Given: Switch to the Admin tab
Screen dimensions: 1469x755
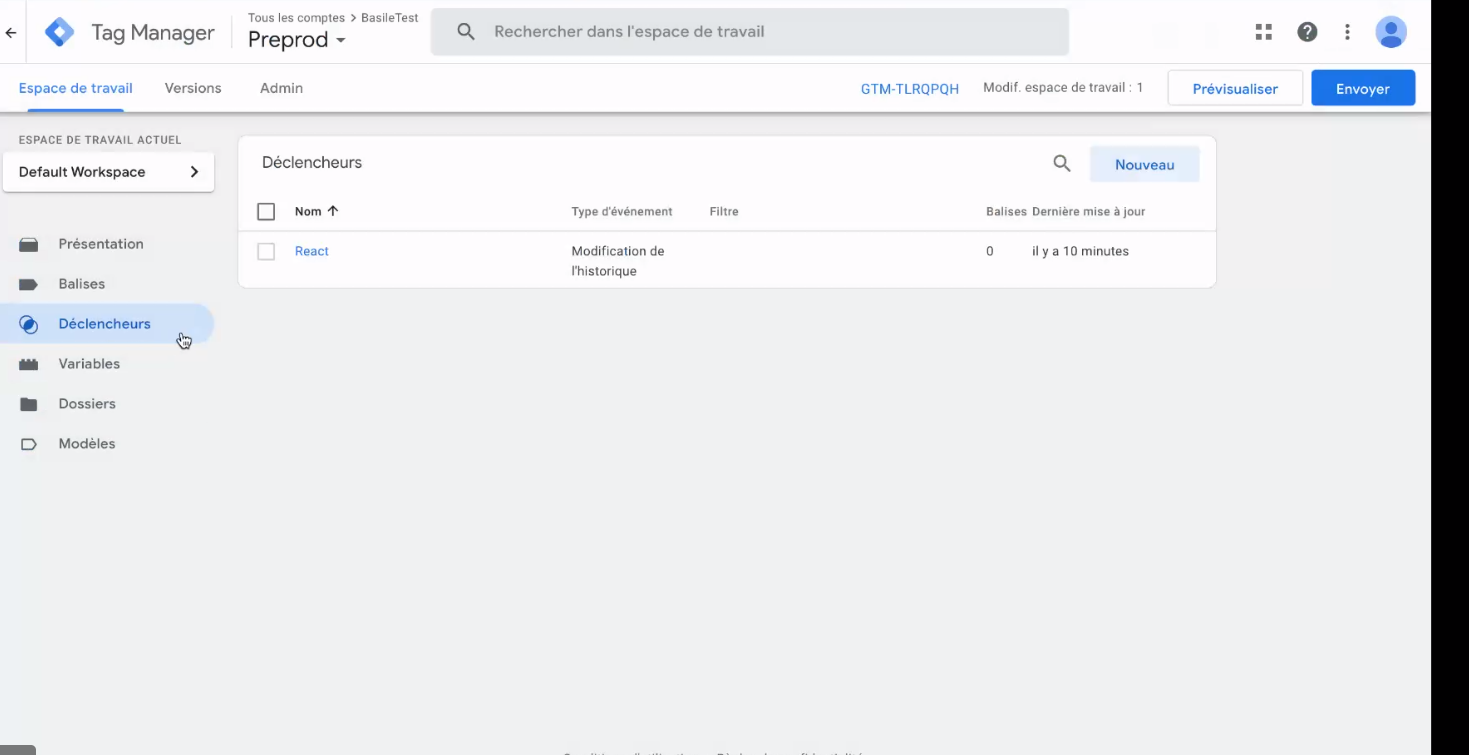Looking at the screenshot, I should [281, 88].
